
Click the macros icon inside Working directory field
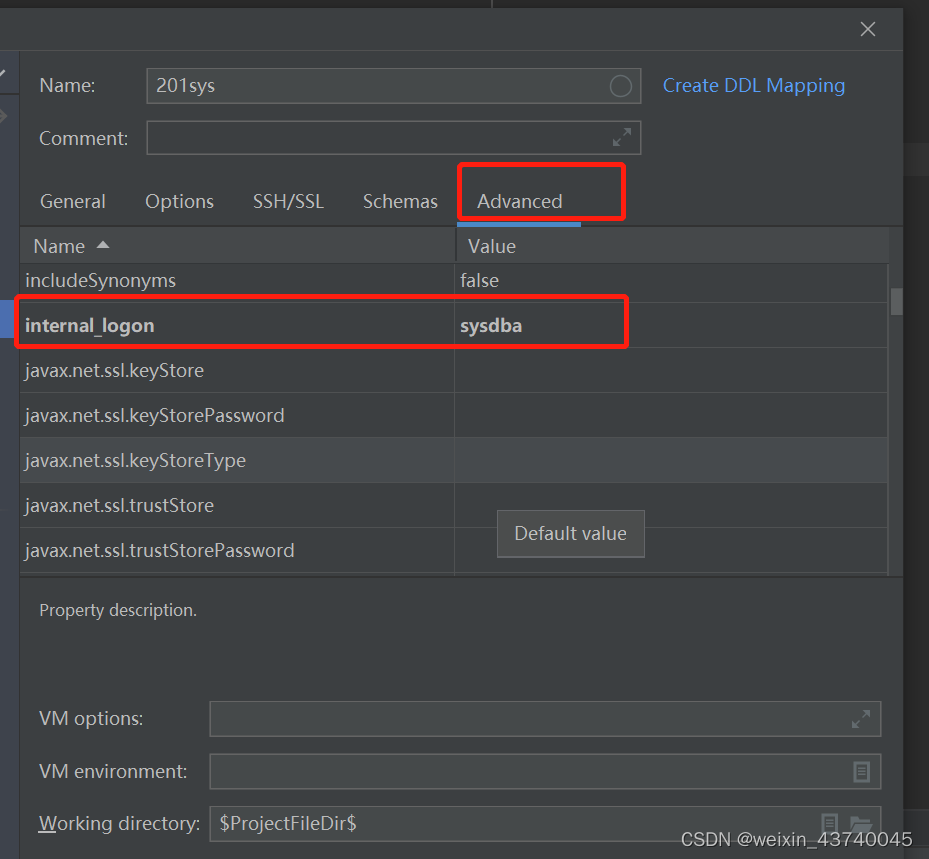tap(830, 823)
